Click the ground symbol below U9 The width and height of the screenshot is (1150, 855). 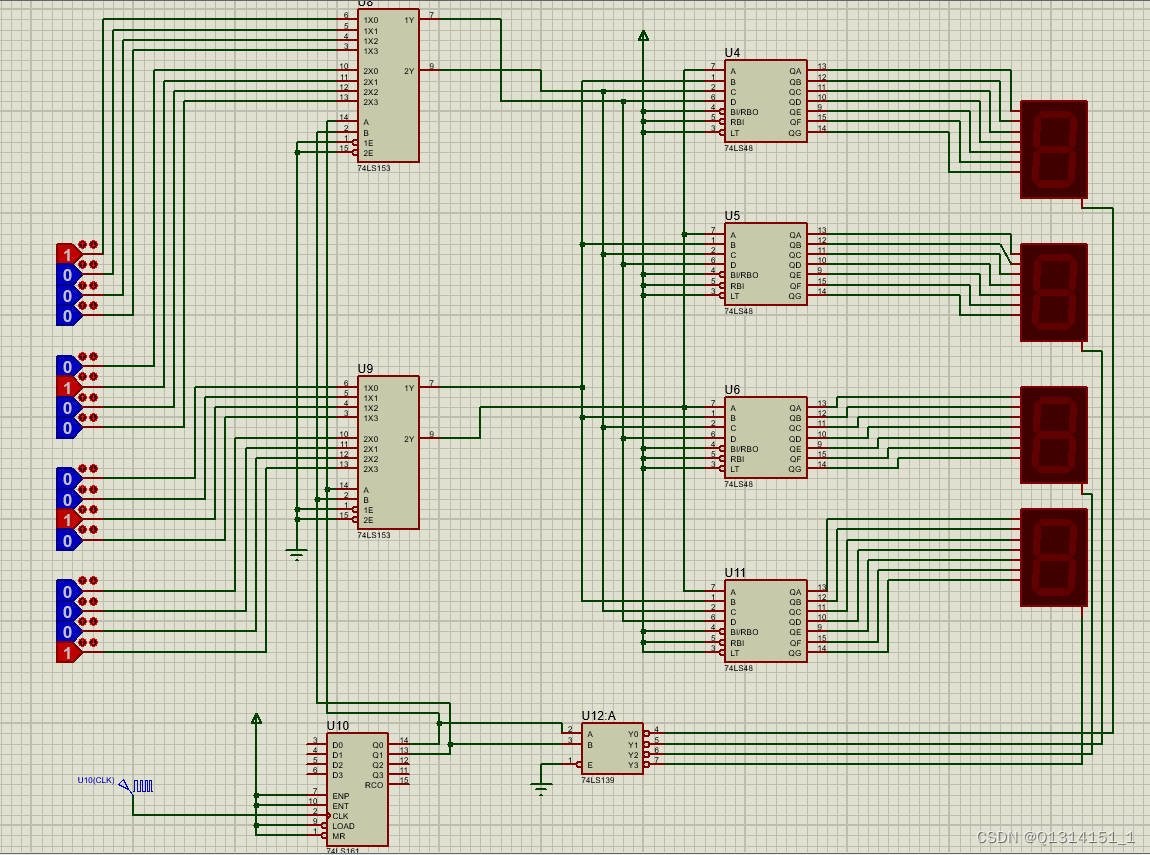(296, 555)
